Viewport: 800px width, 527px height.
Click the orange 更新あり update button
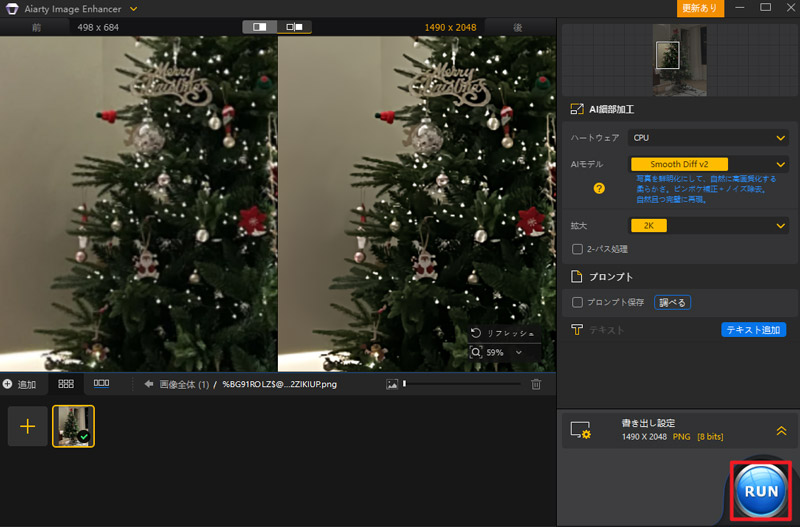click(x=699, y=8)
